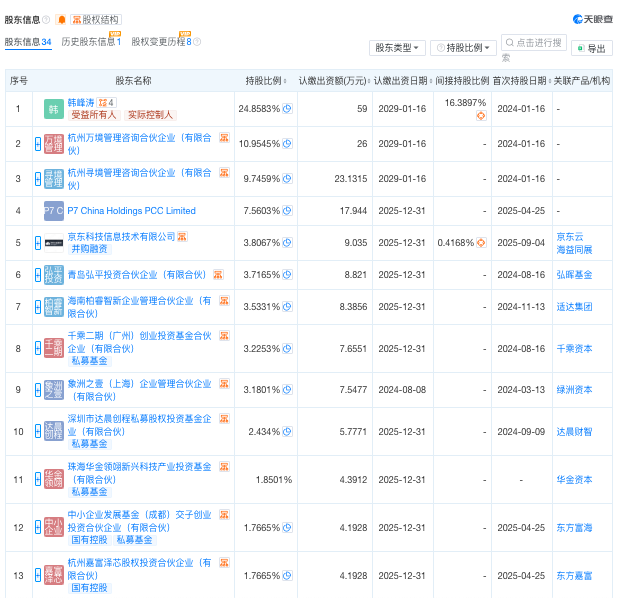Click the indirect holding detail icon under 16.3897%

point(480,116)
